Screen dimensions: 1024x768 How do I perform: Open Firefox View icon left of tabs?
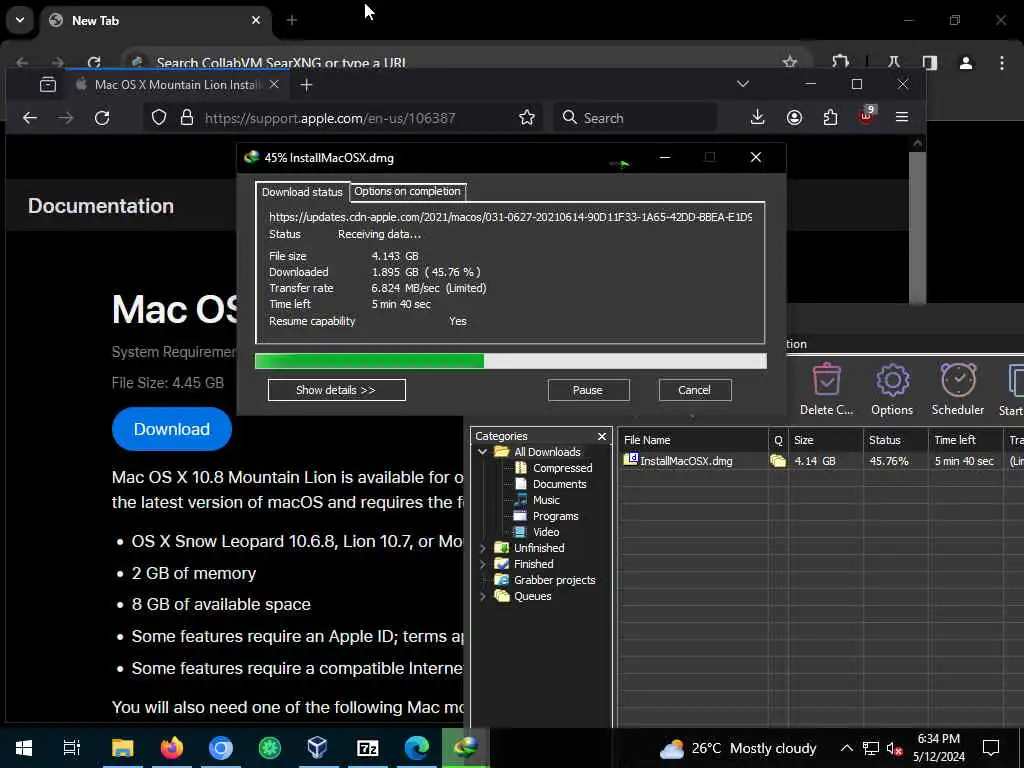48,85
